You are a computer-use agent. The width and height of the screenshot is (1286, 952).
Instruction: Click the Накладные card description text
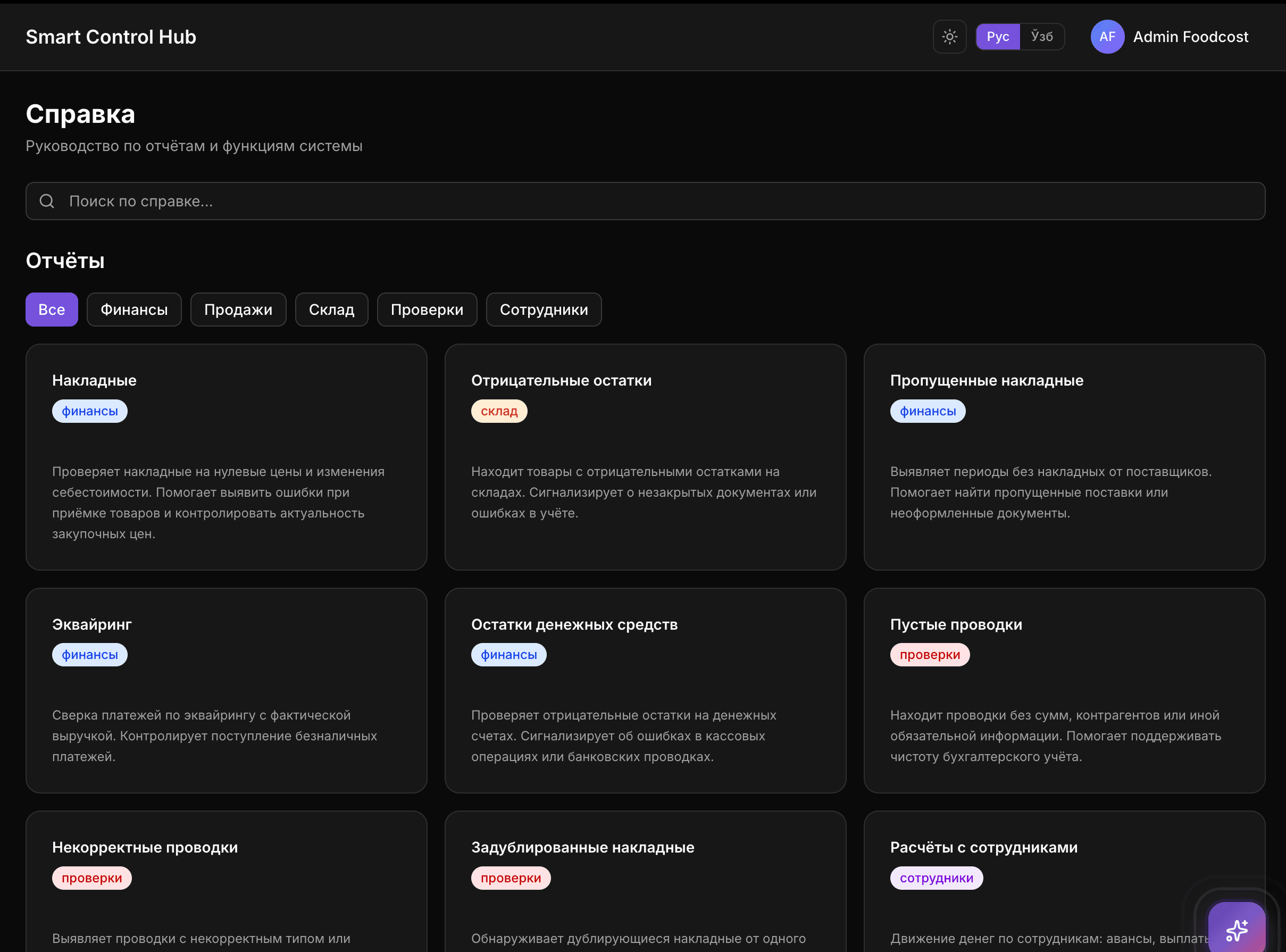point(219,503)
